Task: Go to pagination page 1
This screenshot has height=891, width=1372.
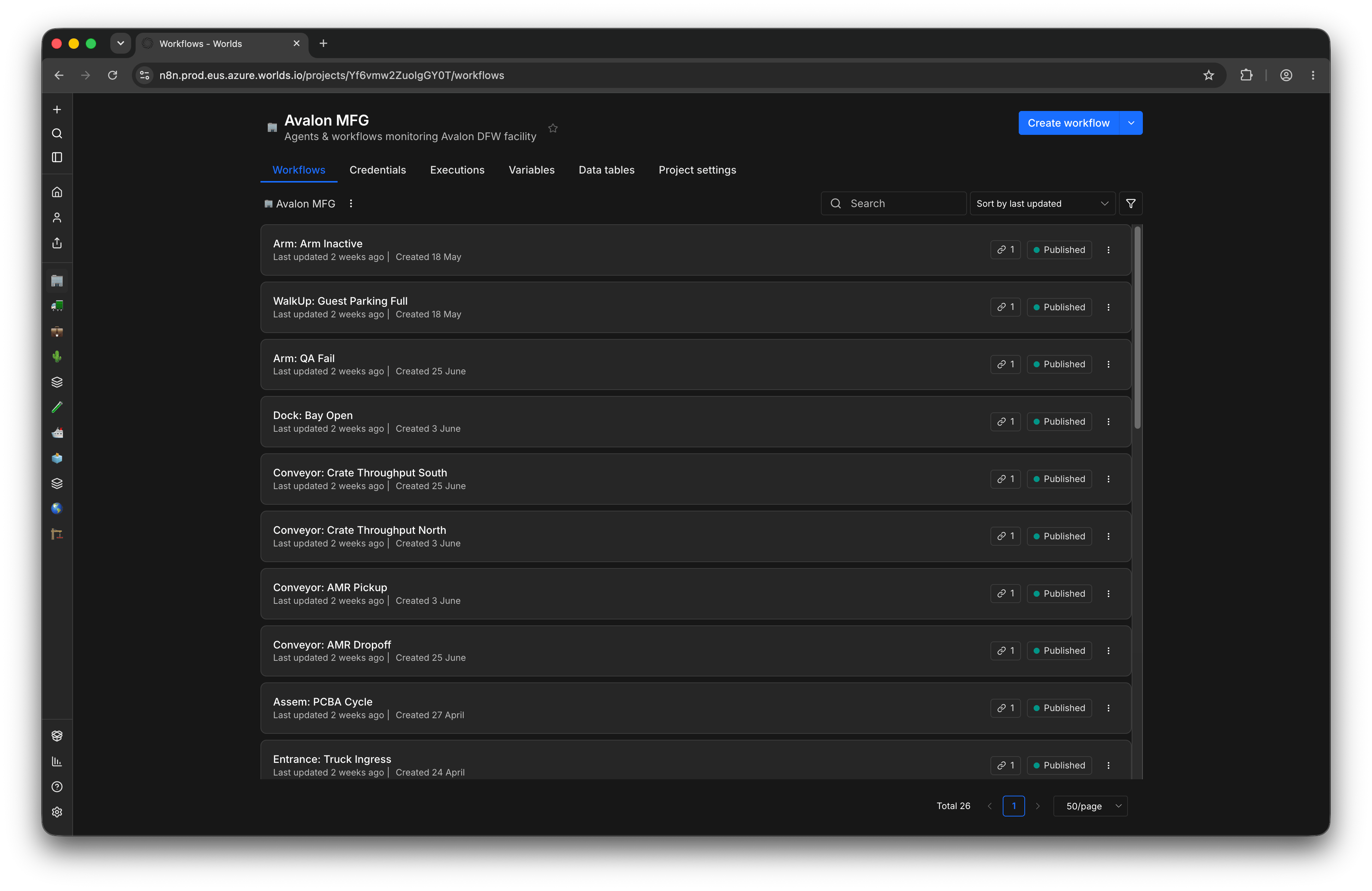Action: (x=1014, y=806)
